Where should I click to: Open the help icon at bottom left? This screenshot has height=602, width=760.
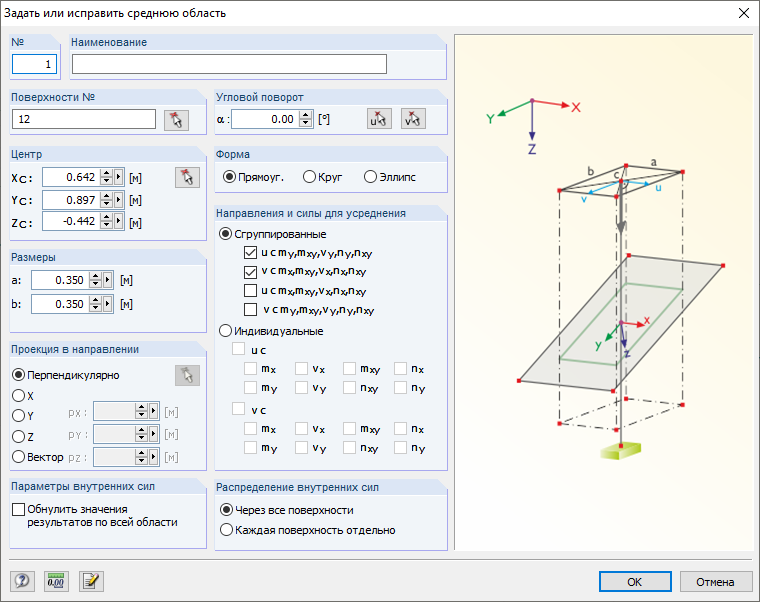coord(22,581)
